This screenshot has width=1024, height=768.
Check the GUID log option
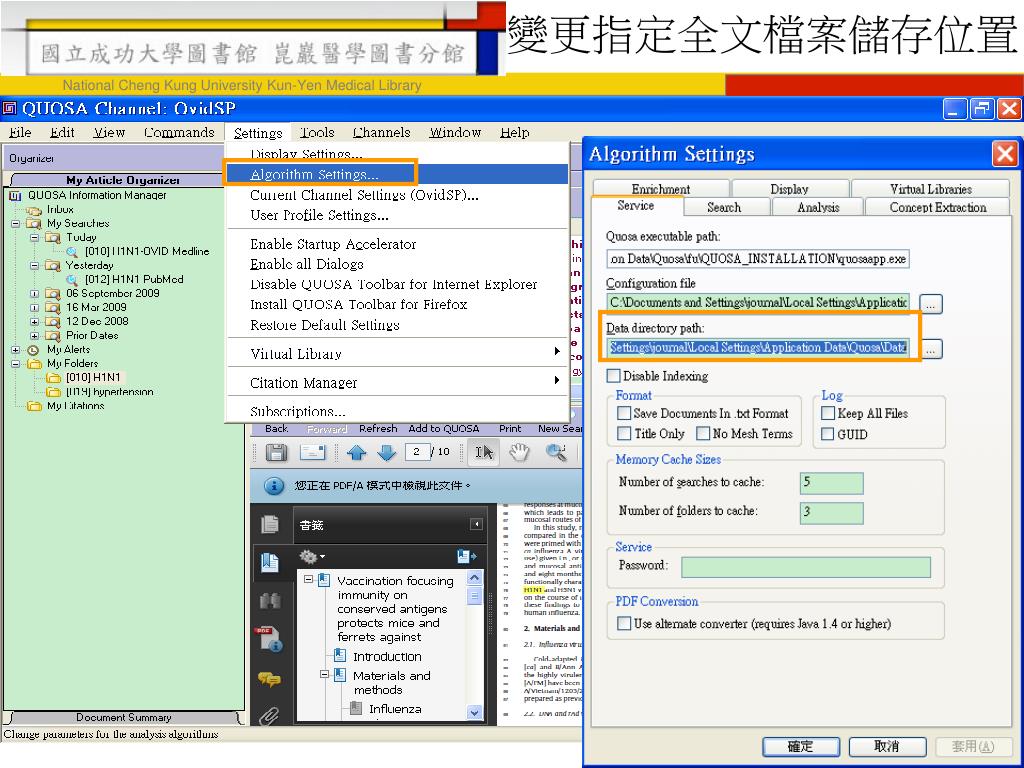[x=827, y=434]
